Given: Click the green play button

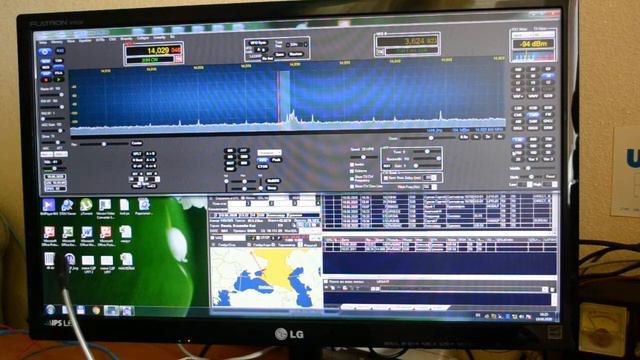Looking at the screenshot, I should click(58, 80).
